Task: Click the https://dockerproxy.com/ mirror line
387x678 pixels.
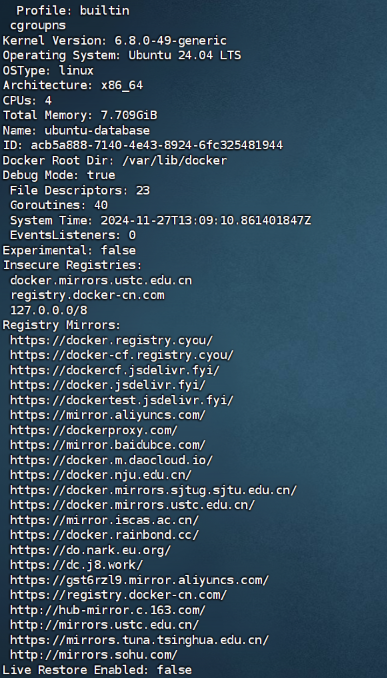Action: tap(94, 430)
